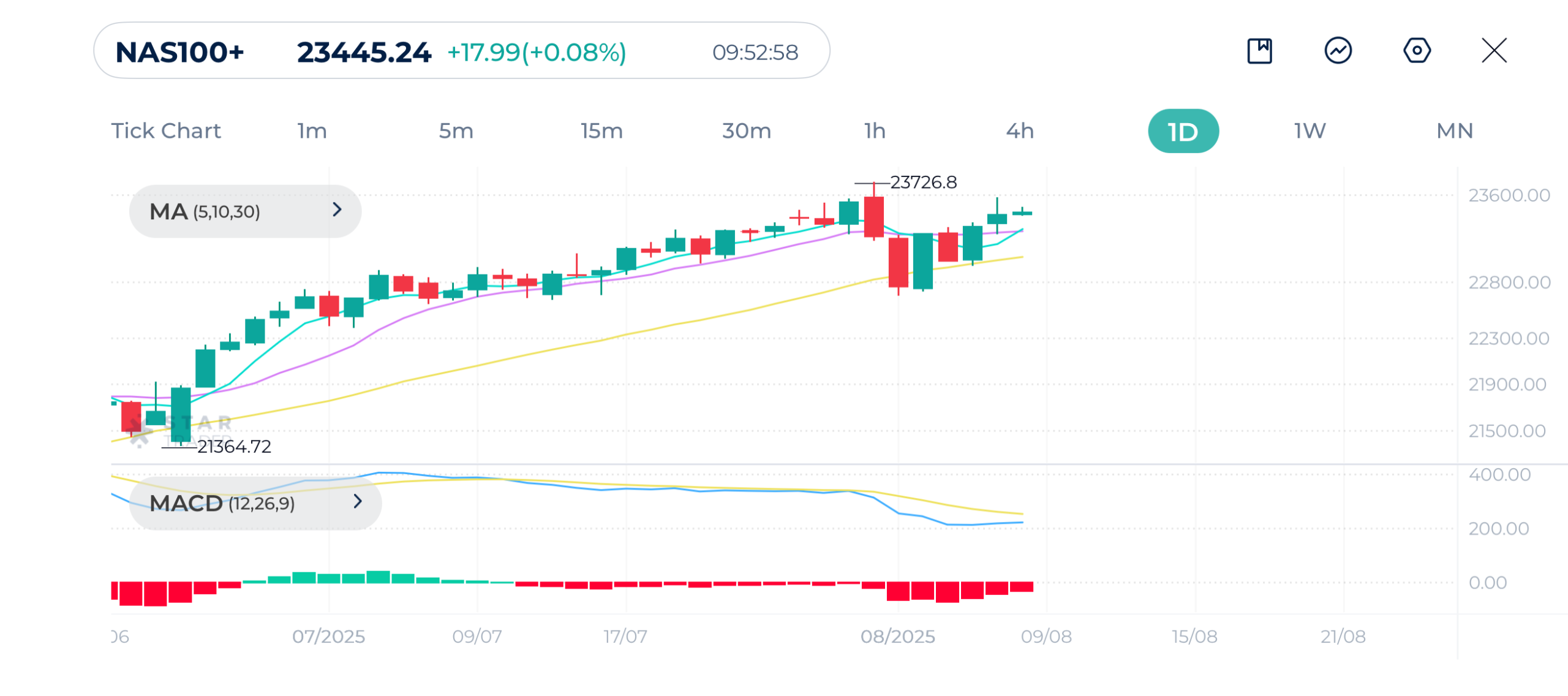The height and width of the screenshot is (696, 1568).
Task: Click the NAS100+ symbol name
Action: [179, 52]
